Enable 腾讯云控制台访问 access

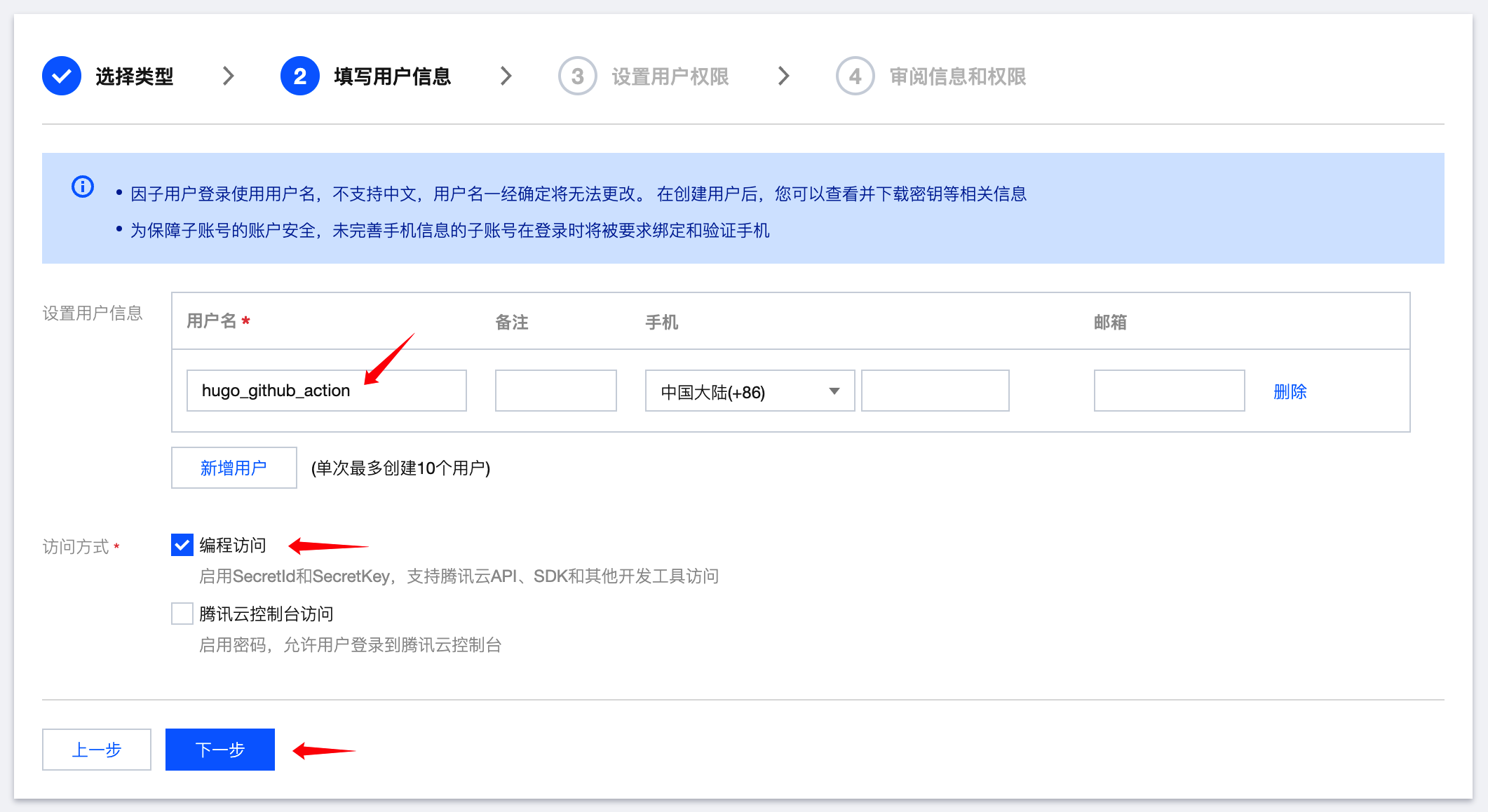pyautogui.click(x=181, y=613)
